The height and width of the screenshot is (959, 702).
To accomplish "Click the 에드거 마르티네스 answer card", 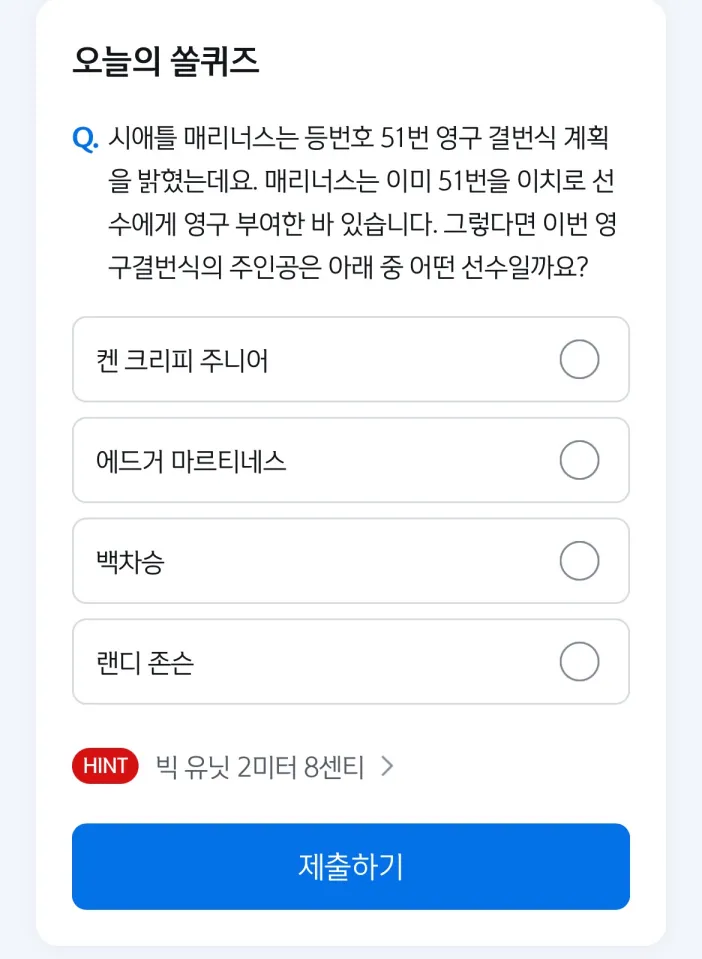I will [x=300, y=460].
